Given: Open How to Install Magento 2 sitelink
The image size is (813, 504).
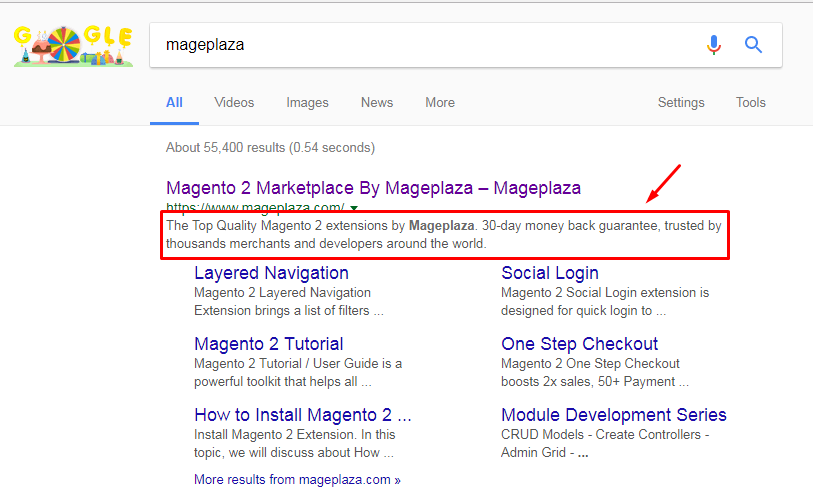Looking at the screenshot, I should (303, 415).
